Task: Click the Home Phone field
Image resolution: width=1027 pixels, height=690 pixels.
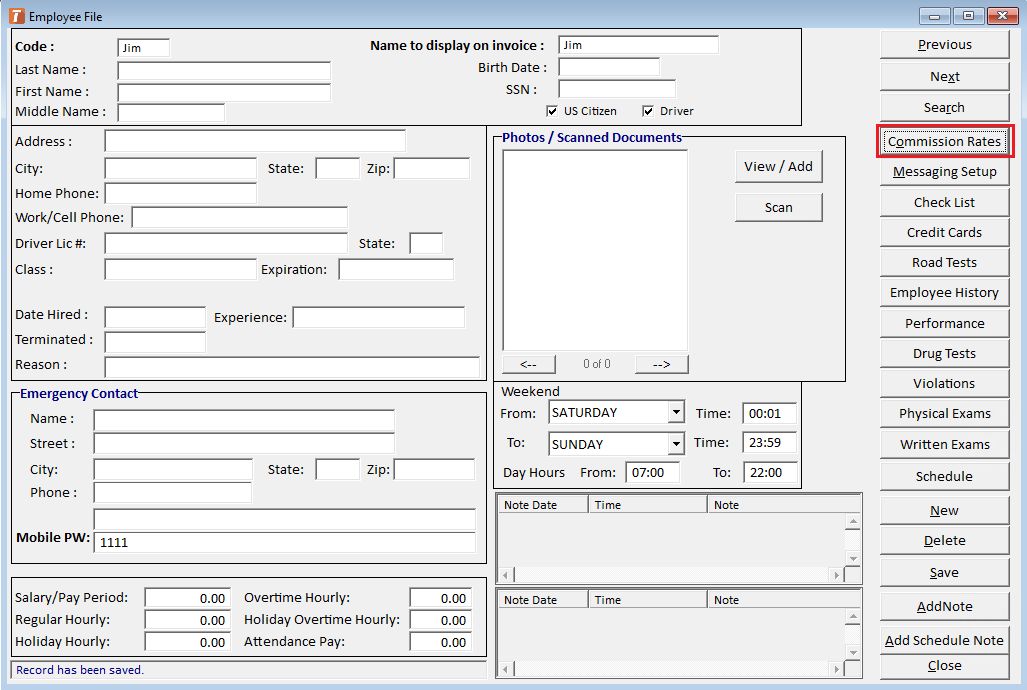Action: [x=181, y=193]
